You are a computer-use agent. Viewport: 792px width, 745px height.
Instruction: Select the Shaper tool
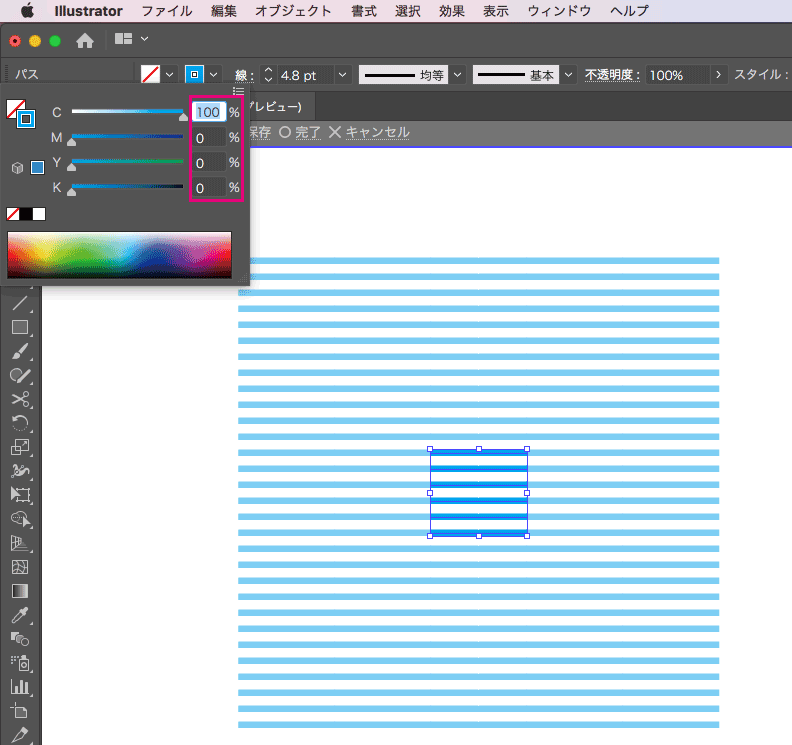(x=20, y=375)
